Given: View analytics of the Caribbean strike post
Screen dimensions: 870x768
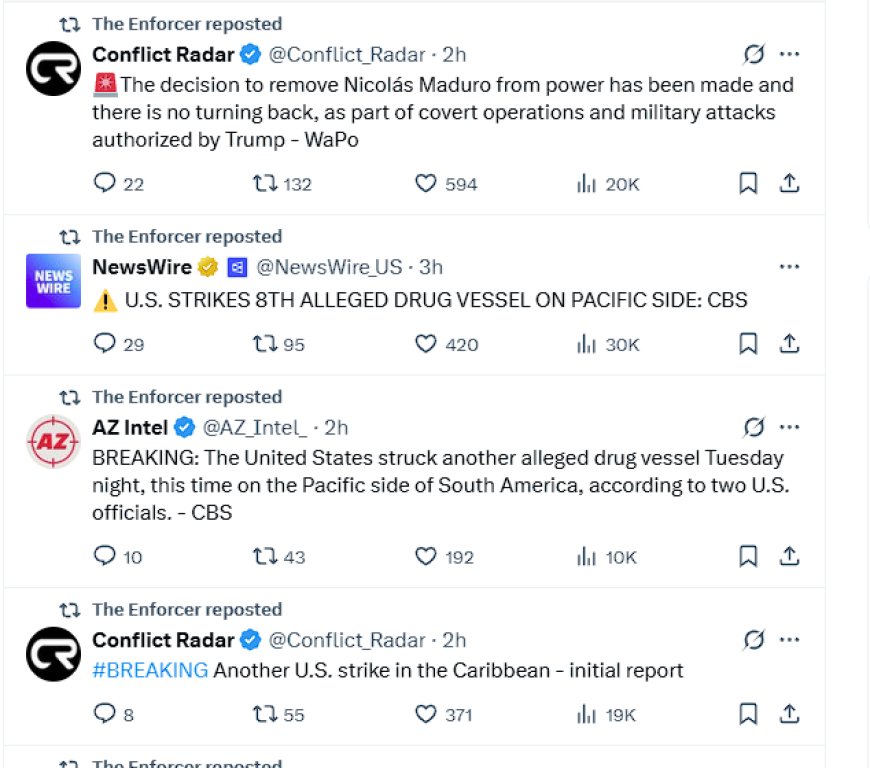Looking at the screenshot, I should coord(586,715).
